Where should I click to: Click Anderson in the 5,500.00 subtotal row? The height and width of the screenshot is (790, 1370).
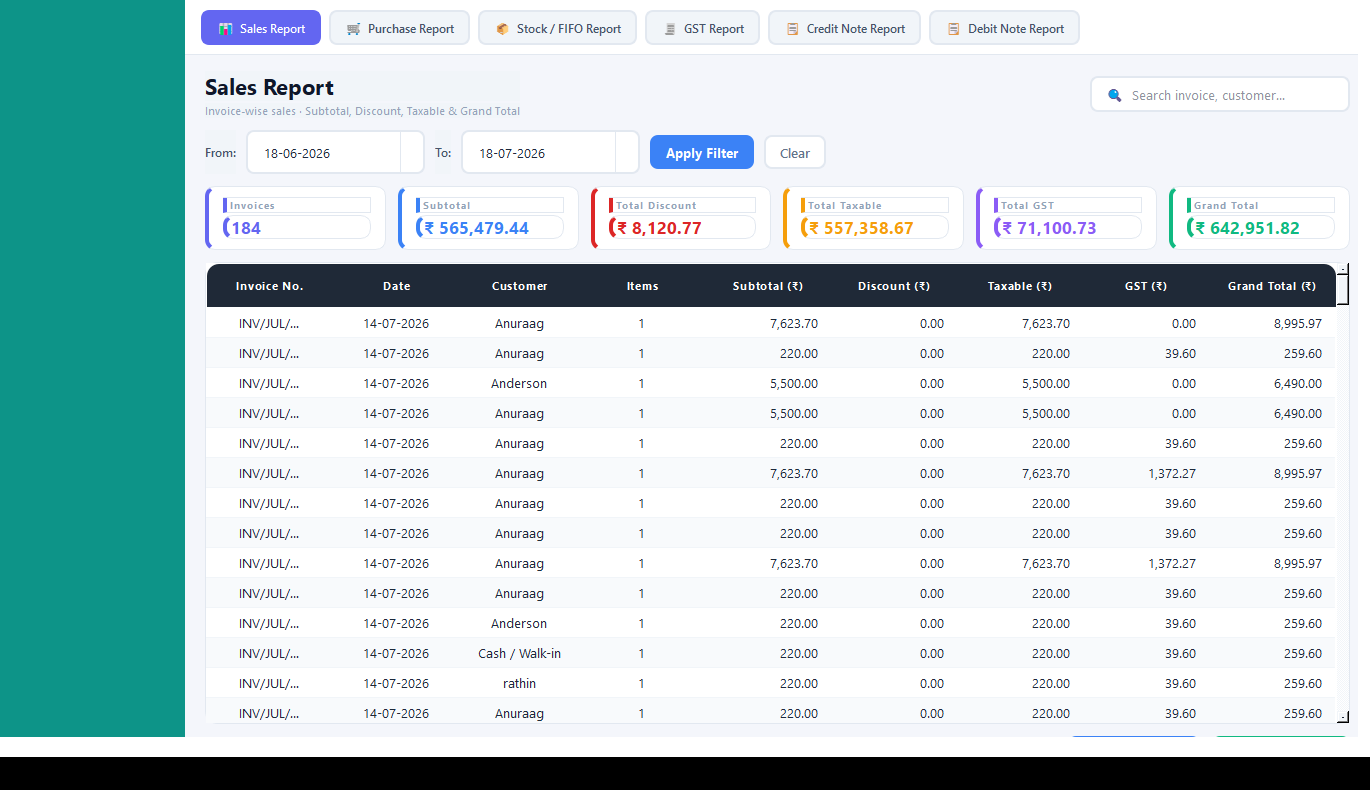pyautogui.click(x=519, y=383)
